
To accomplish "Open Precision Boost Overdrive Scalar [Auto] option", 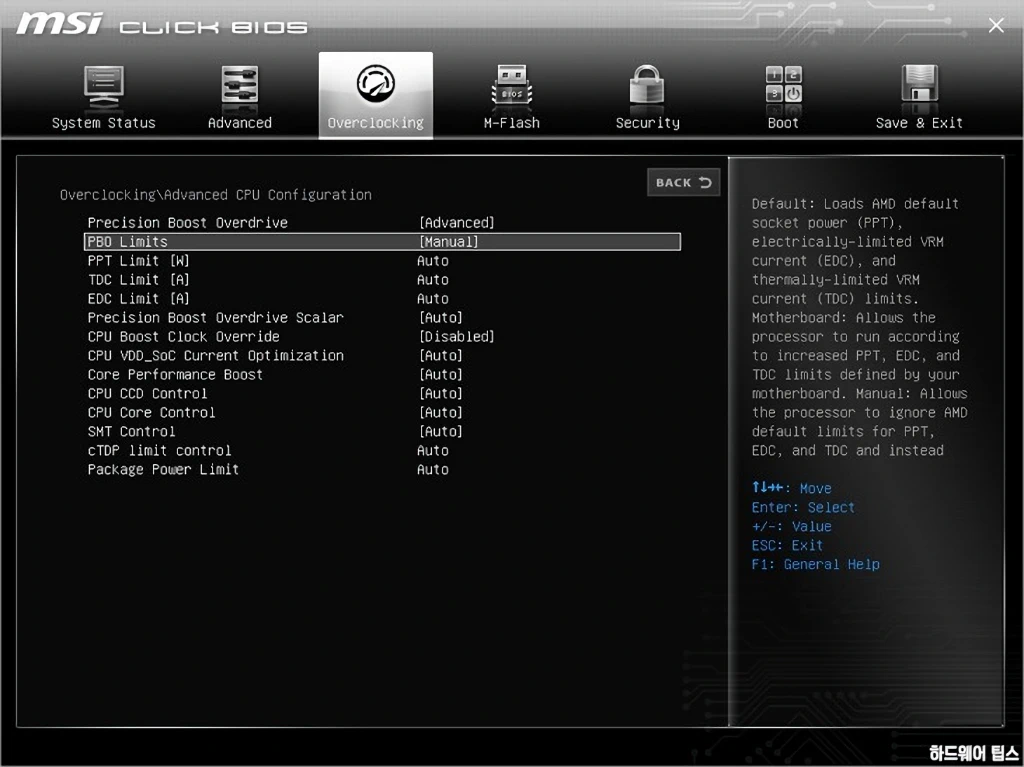I will pyautogui.click(x=441, y=318).
